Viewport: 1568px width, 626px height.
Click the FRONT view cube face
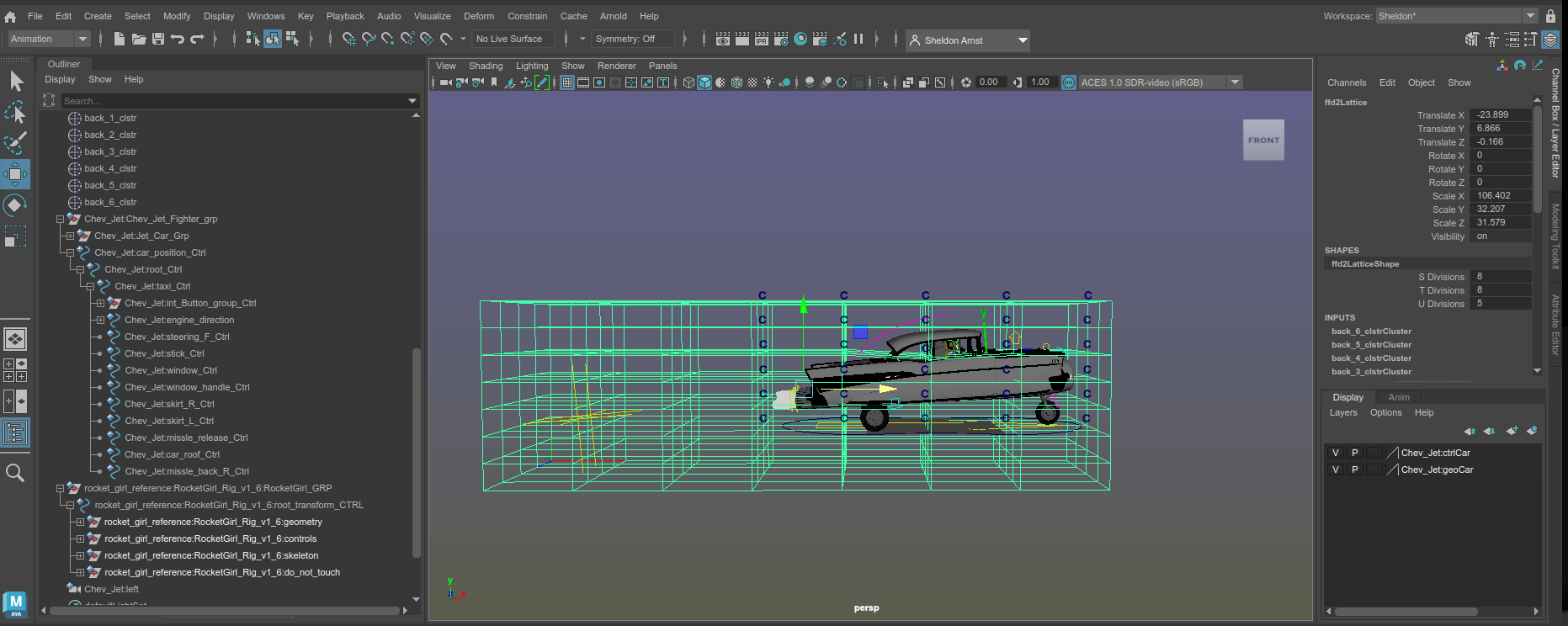tap(1263, 141)
